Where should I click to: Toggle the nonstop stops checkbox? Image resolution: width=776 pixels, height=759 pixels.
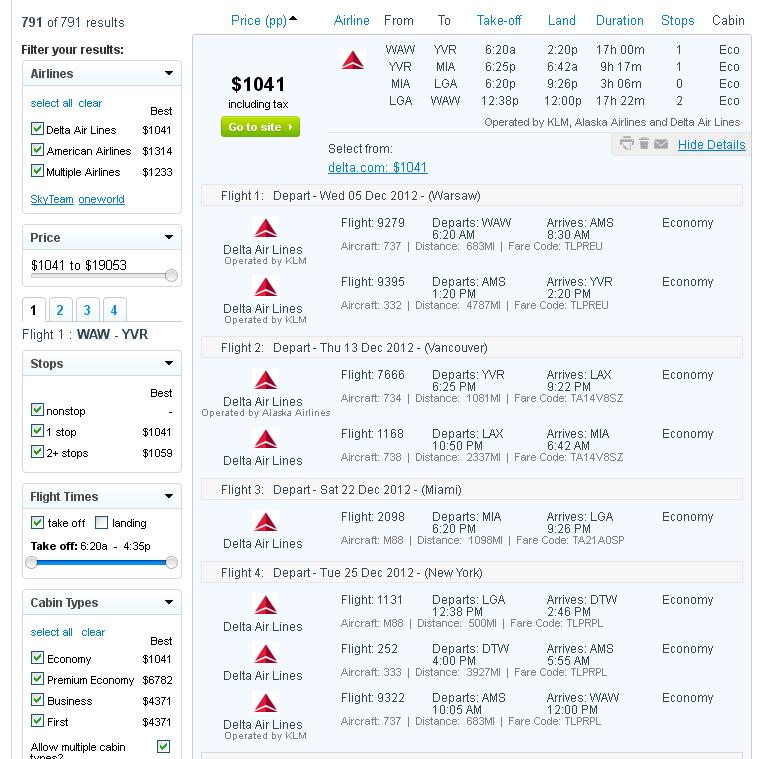pyautogui.click(x=37, y=410)
